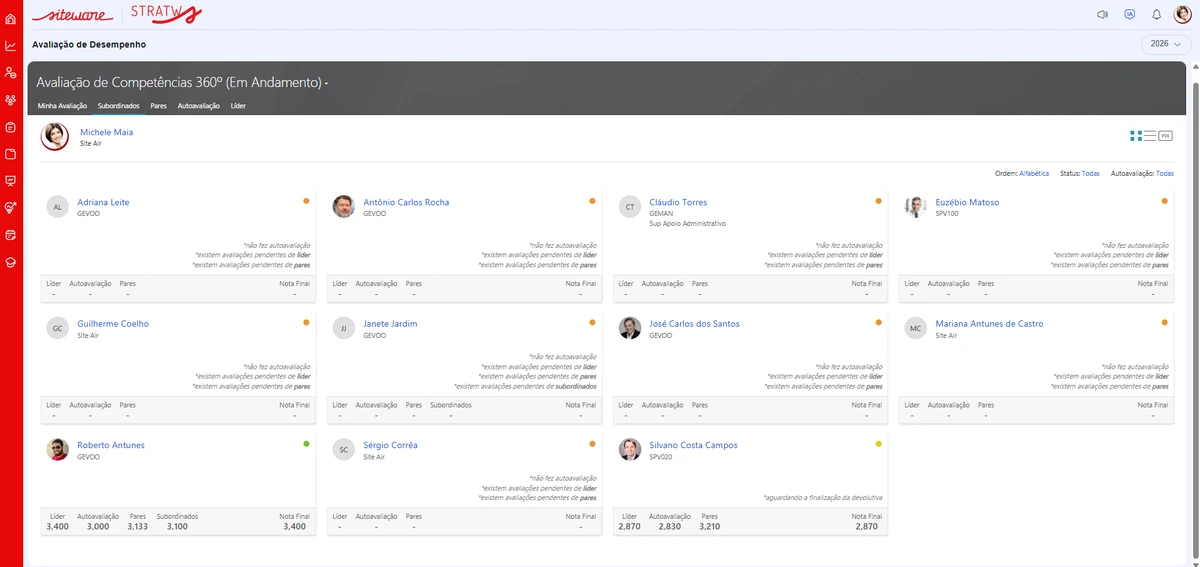The height and width of the screenshot is (567, 1200).
Task: Click the SC initials avatar
Action: pyautogui.click(x=344, y=449)
